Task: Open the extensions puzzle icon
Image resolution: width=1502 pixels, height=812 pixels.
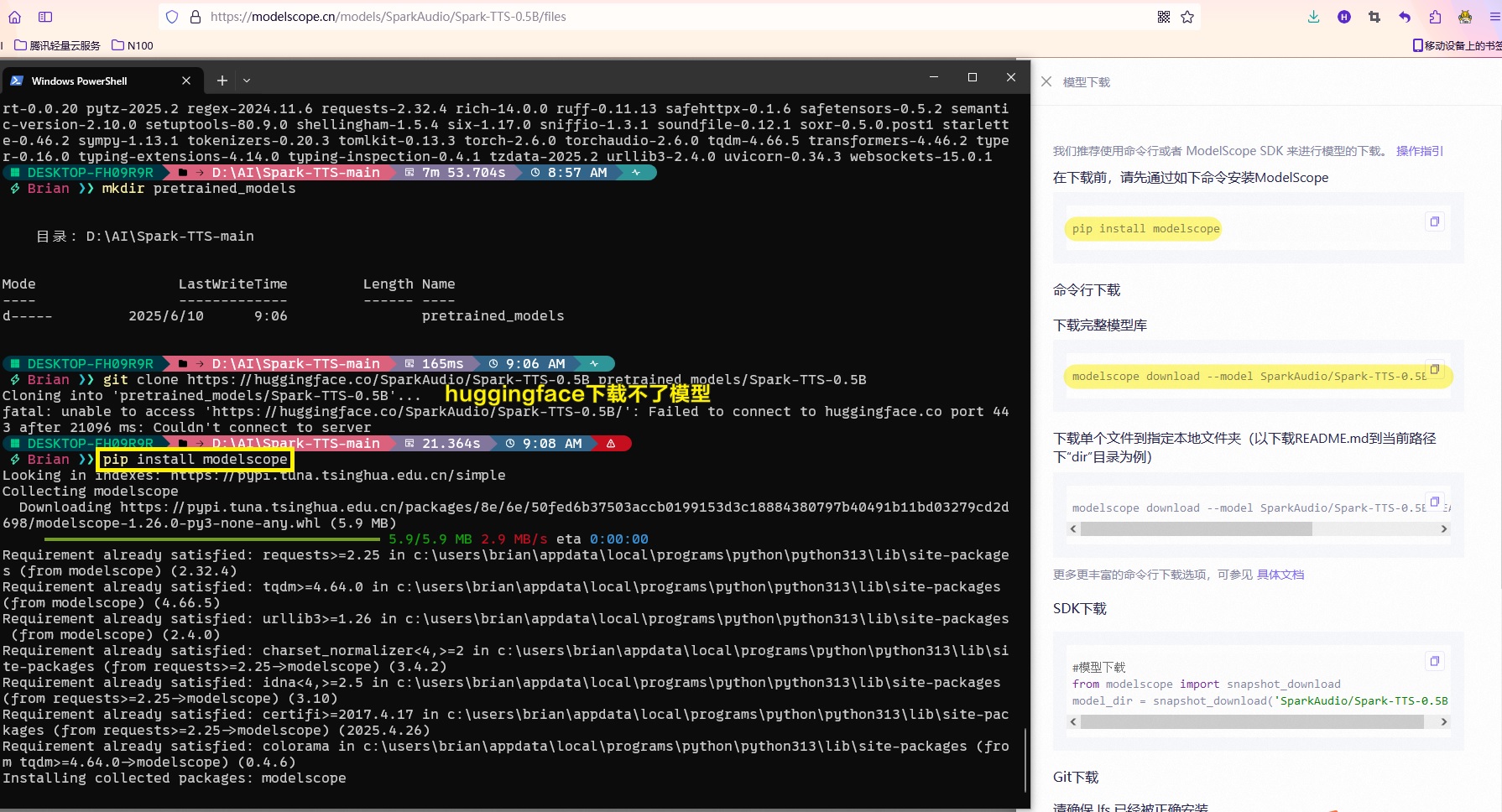Action: point(1435,17)
